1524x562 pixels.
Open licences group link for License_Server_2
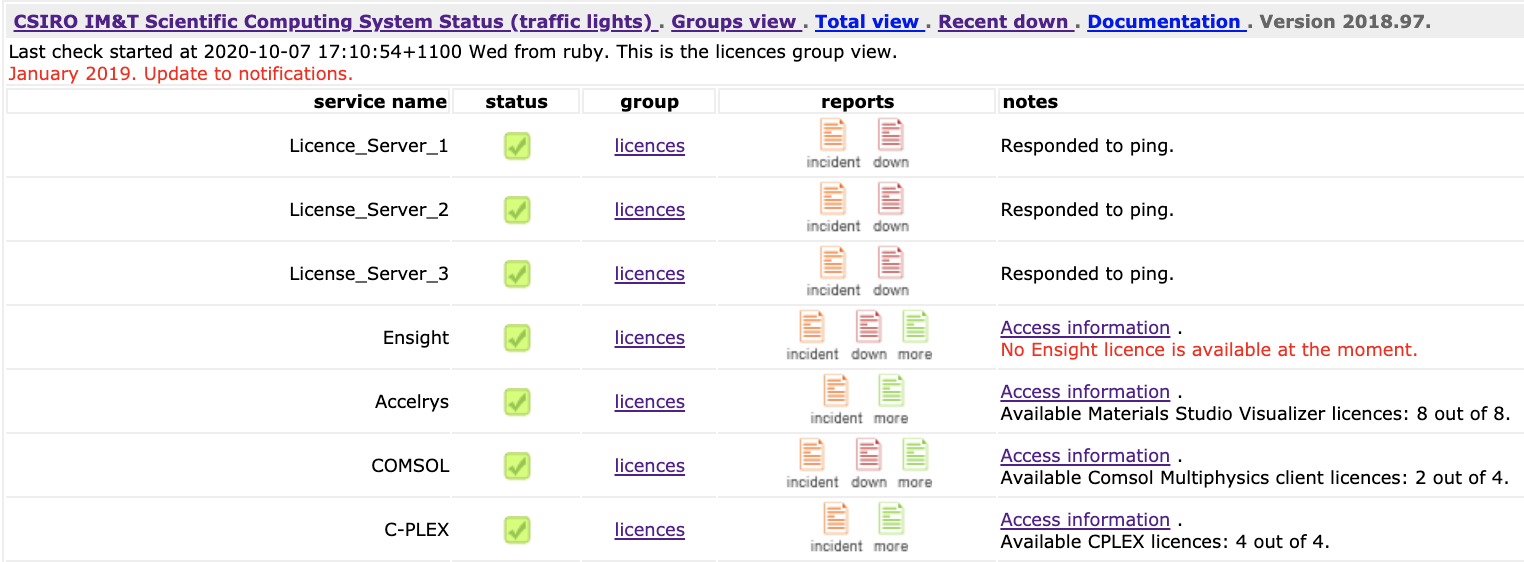650,210
